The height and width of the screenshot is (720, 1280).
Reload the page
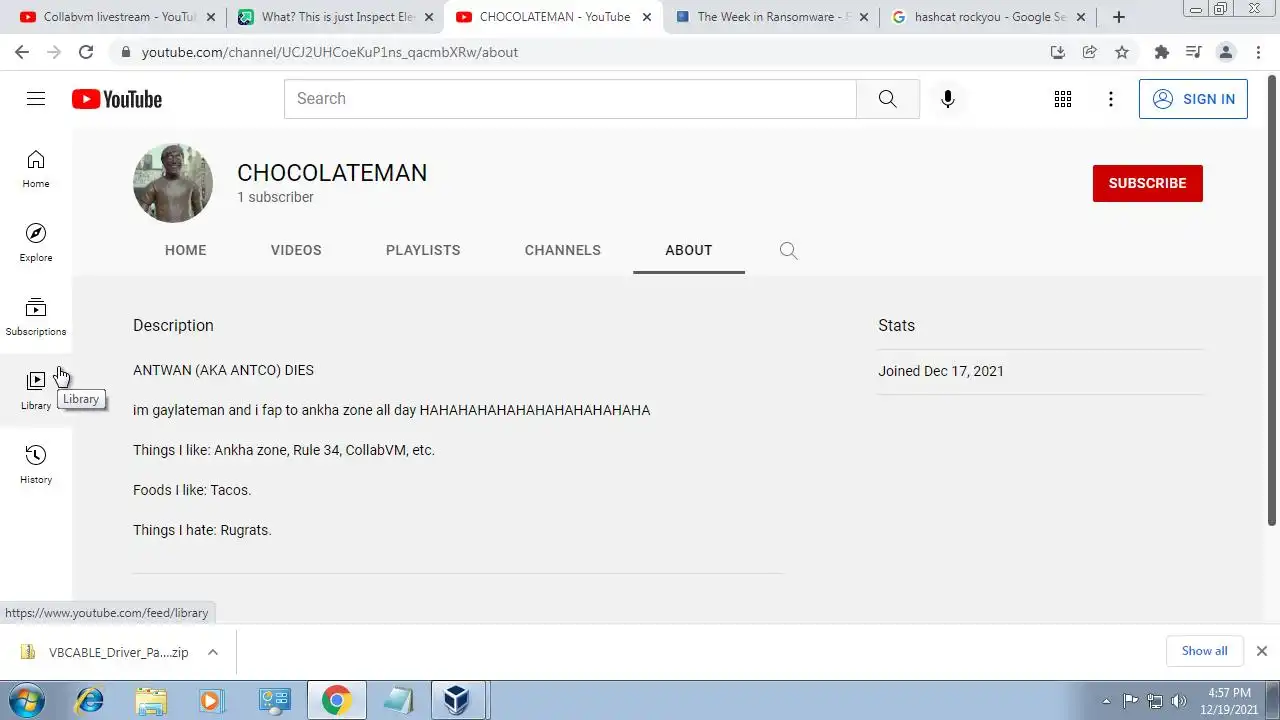click(86, 52)
